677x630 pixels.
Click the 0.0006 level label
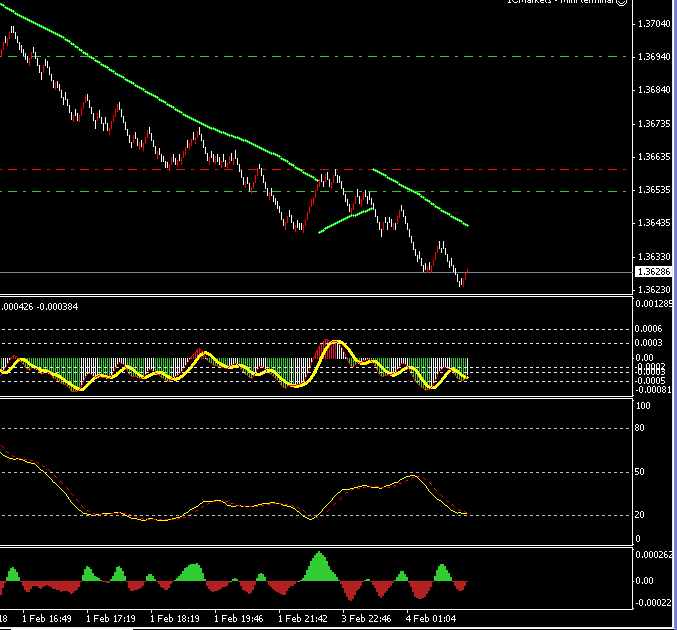(x=648, y=329)
